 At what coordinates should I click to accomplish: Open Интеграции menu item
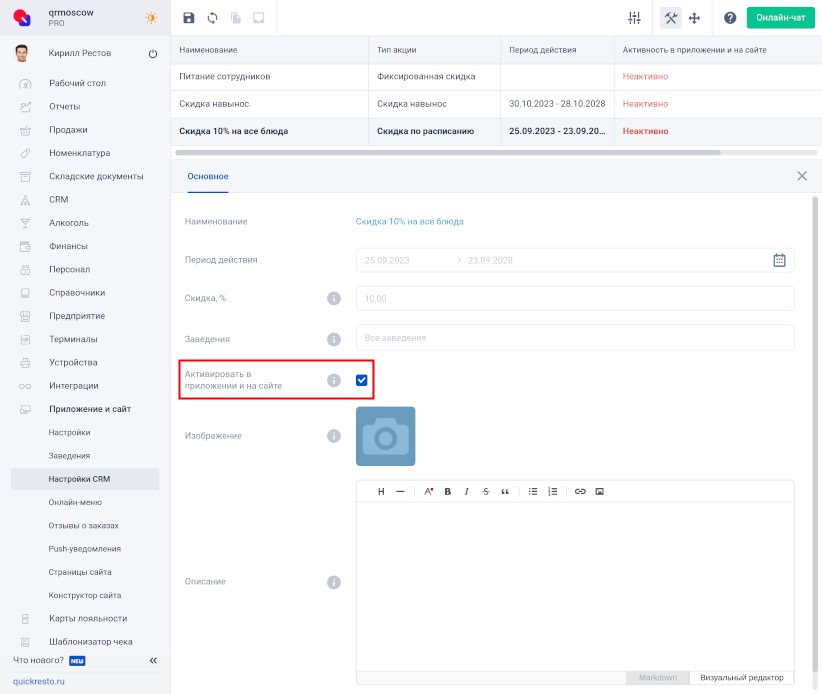pos(74,385)
